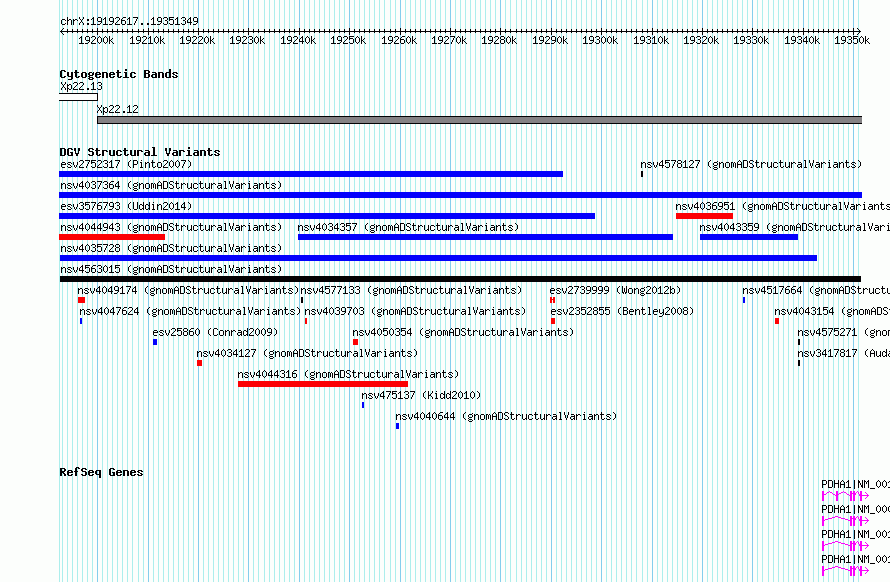The height and width of the screenshot is (582, 890).
Task: Click the 19230k ruler position label
Action: click(x=247, y=40)
